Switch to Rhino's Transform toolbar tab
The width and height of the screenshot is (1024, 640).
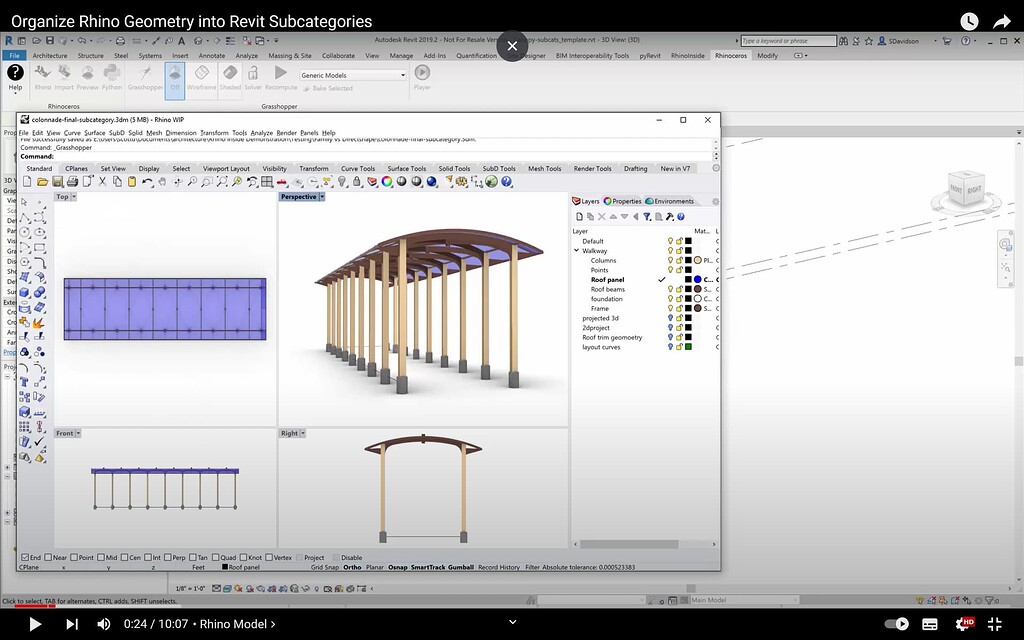coord(313,168)
